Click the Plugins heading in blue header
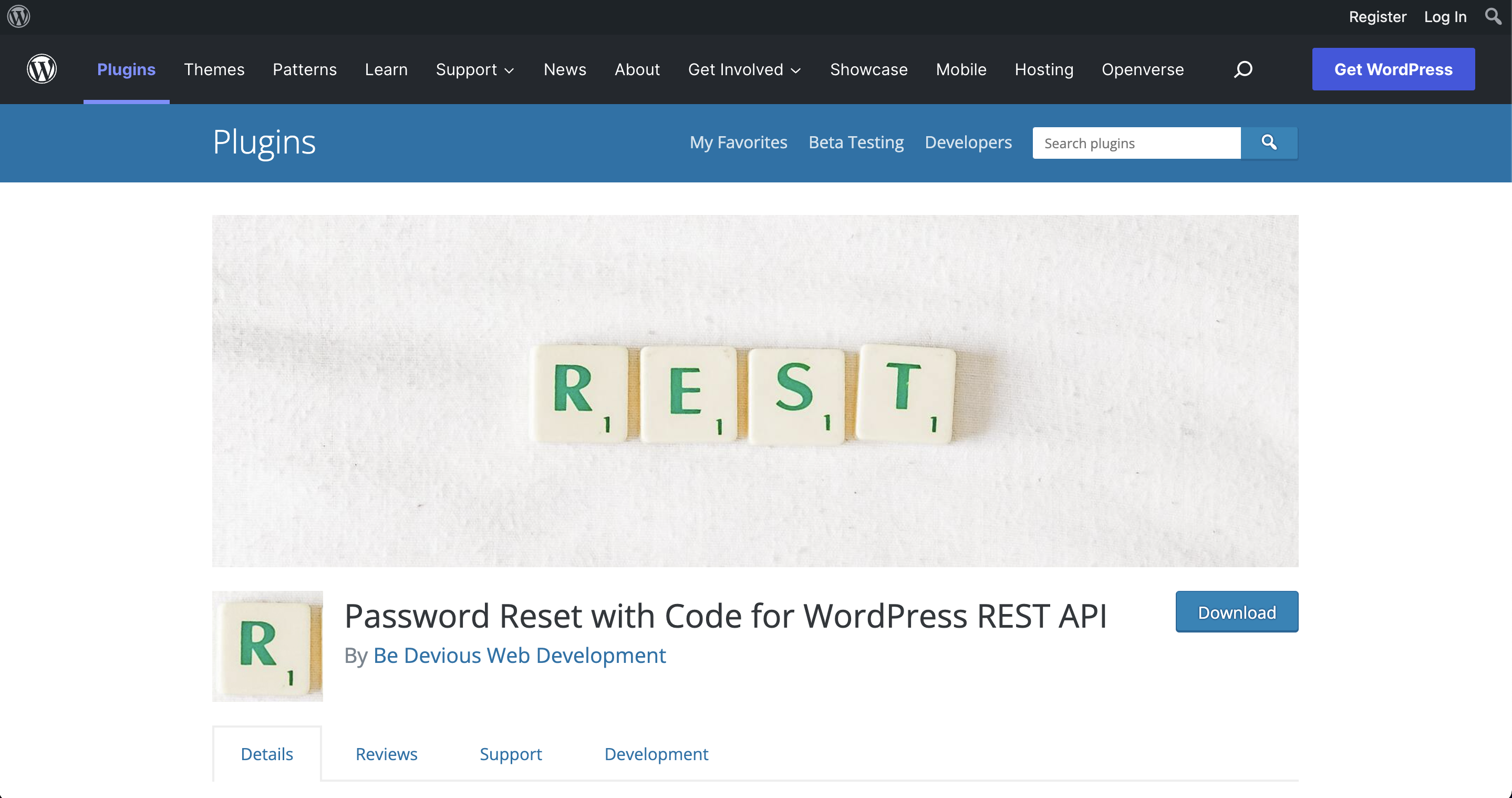 pos(264,142)
